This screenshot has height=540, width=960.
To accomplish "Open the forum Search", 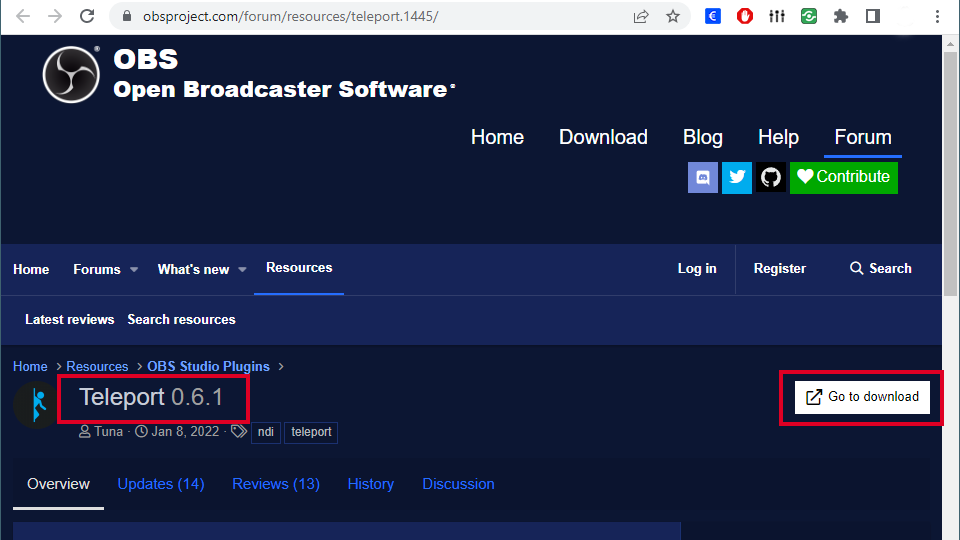I will 880,269.
